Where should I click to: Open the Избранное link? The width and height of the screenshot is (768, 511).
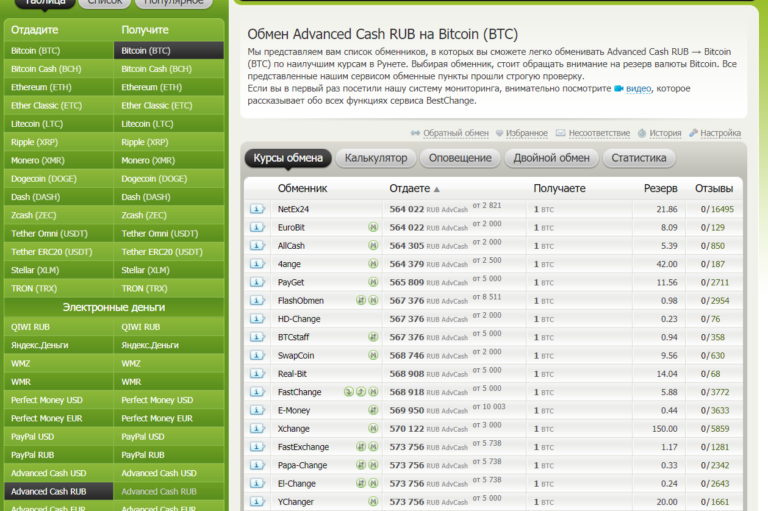click(x=527, y=133)
